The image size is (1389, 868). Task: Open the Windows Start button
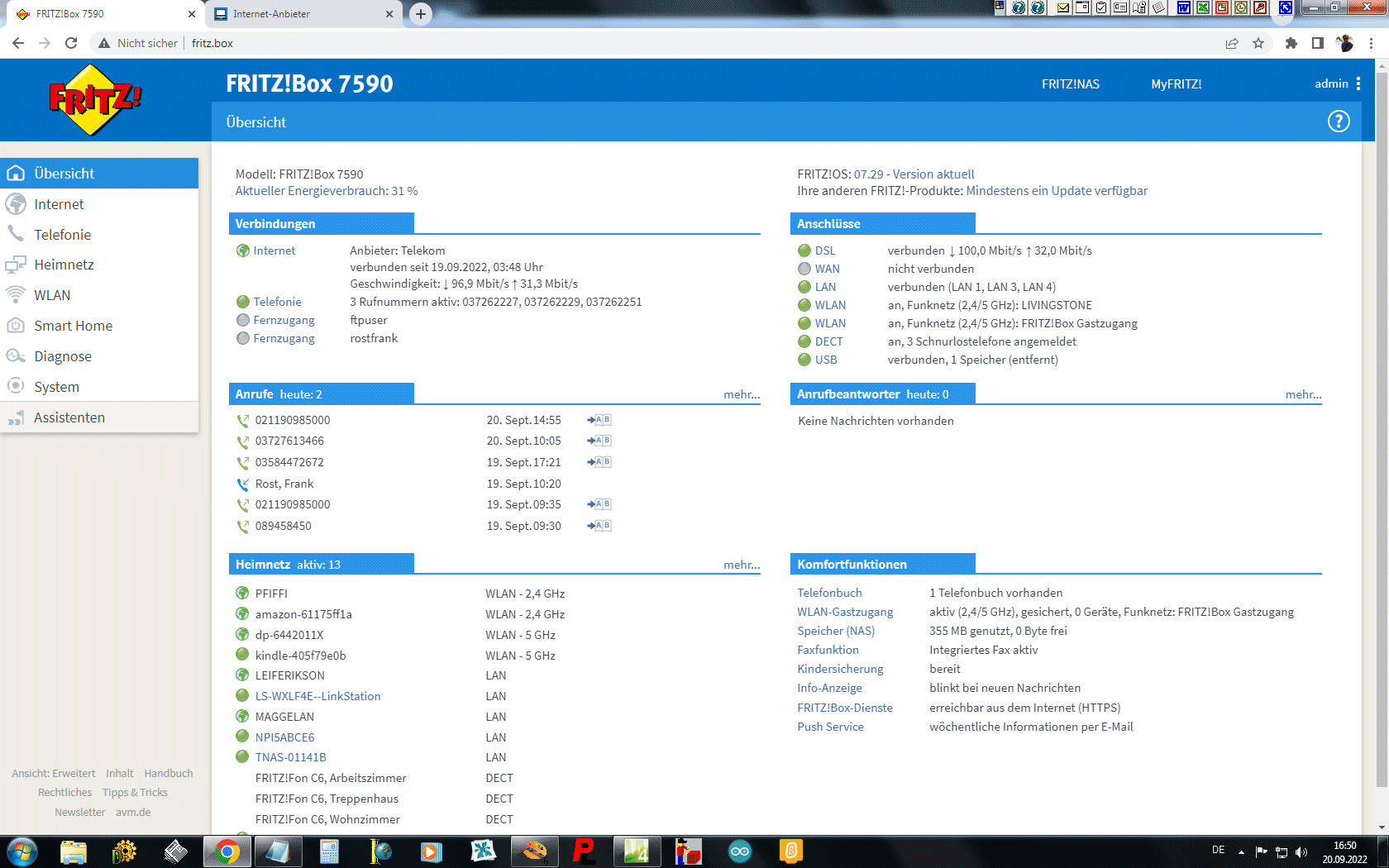pos(21,851)
